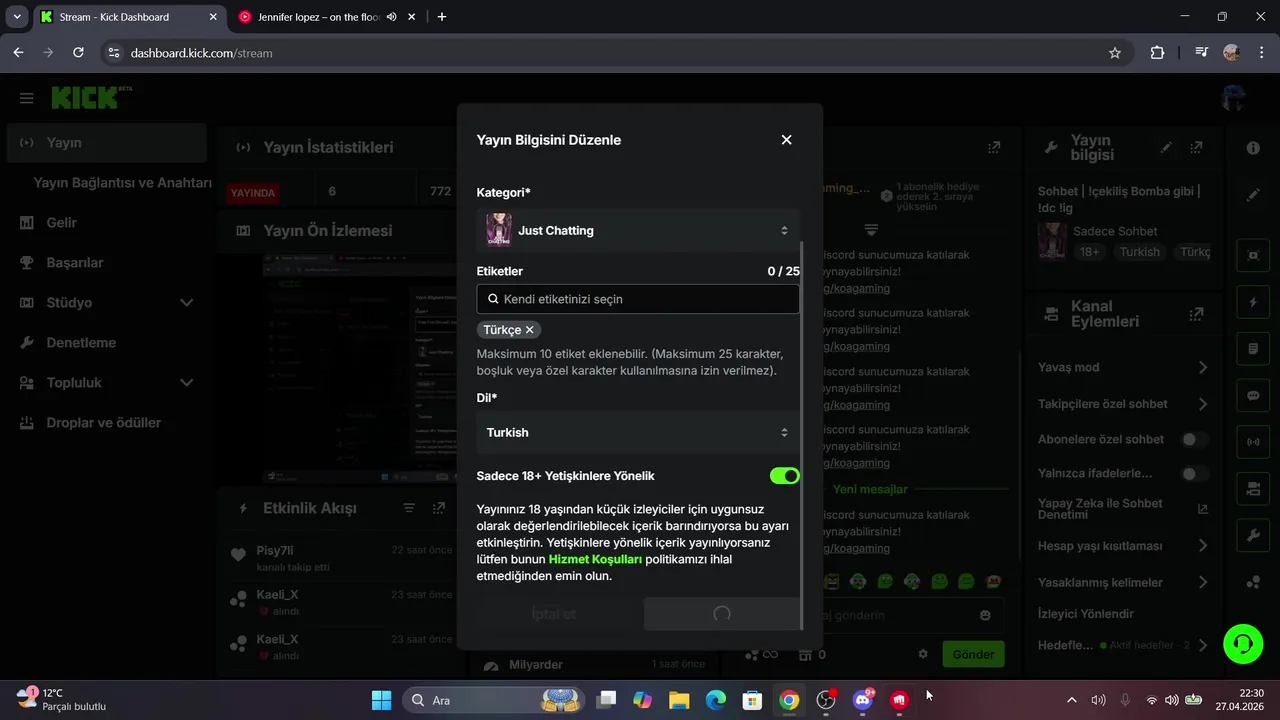
Task: Click İzleyici Yönlendir
Action: pyautogui.click(x=1086, y=614)
